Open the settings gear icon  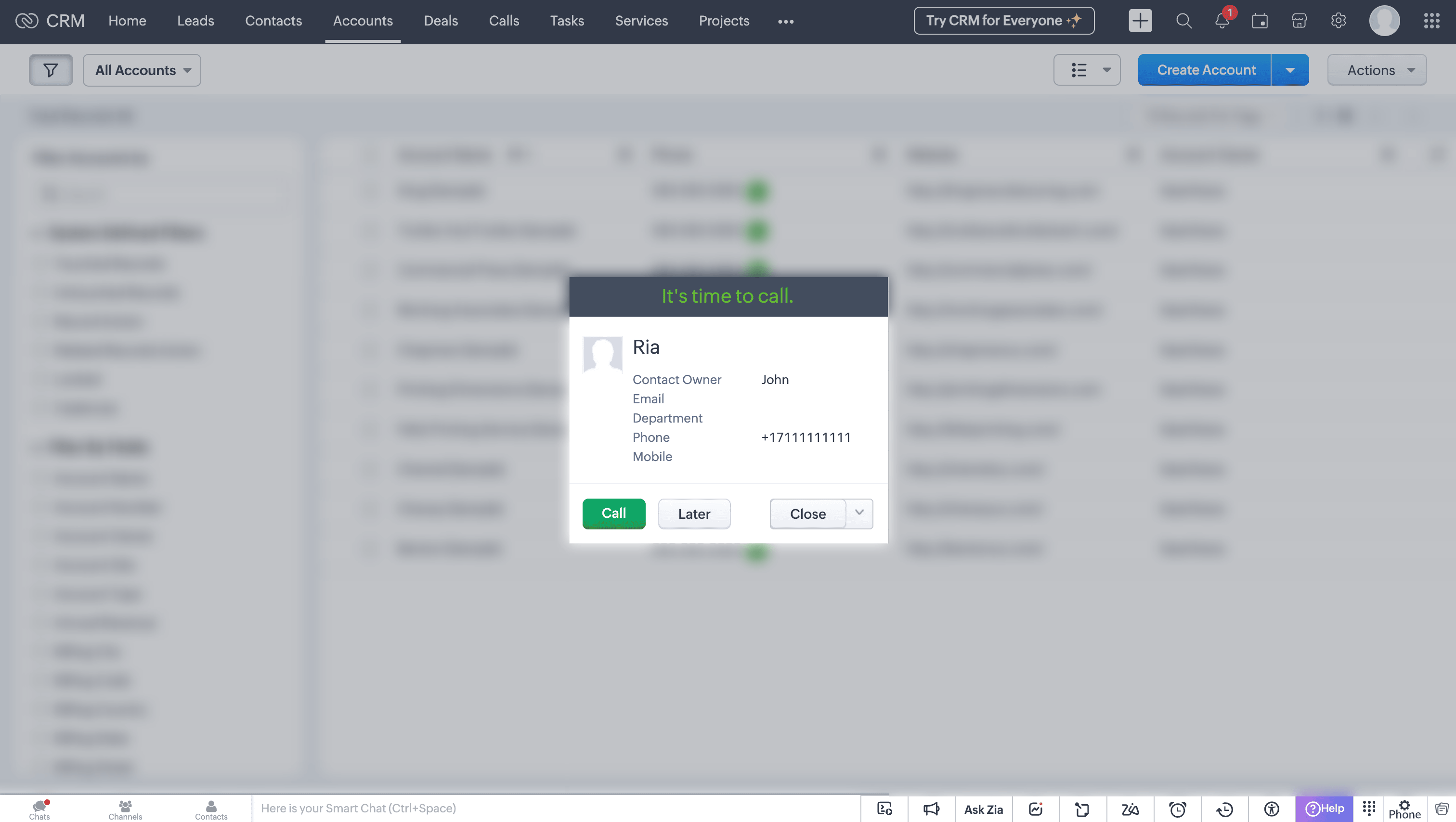tap(1339, 21)
